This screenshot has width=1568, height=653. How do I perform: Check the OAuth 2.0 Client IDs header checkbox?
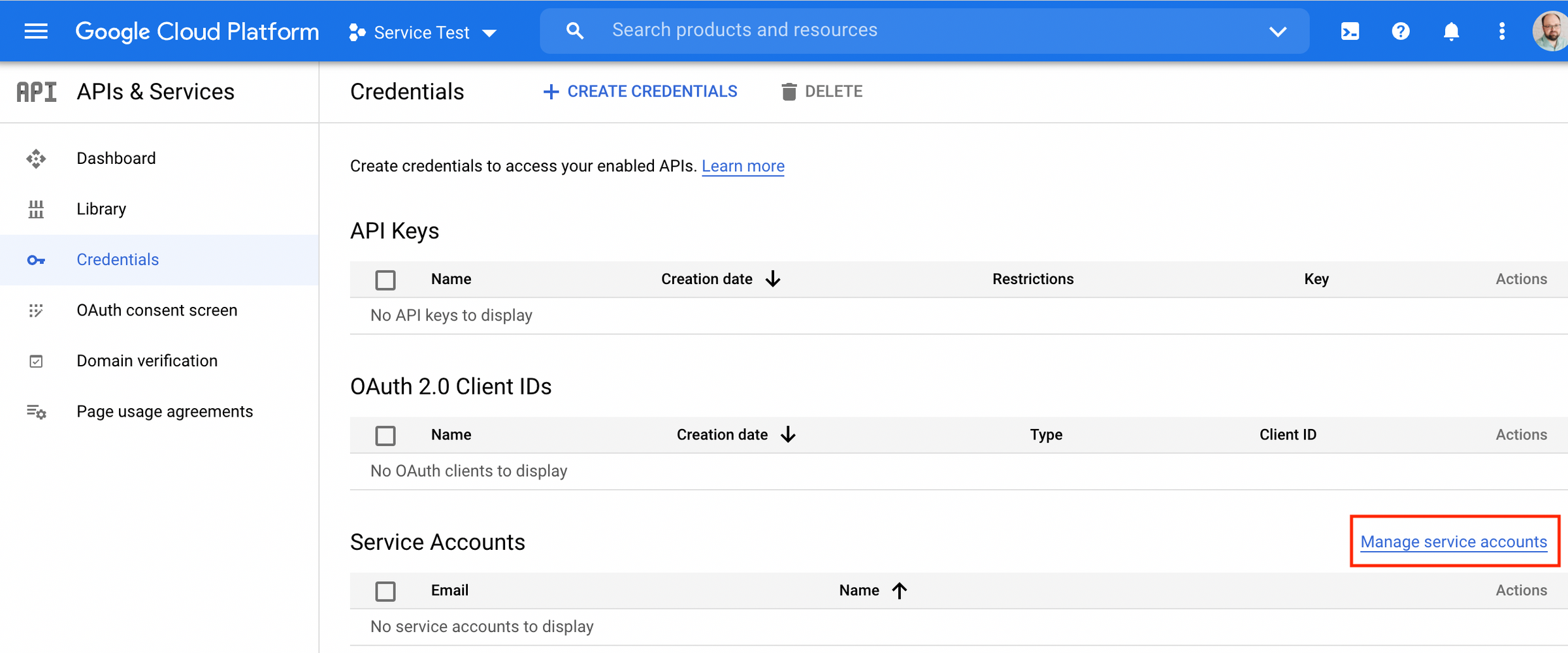click(x=385, y=435)
